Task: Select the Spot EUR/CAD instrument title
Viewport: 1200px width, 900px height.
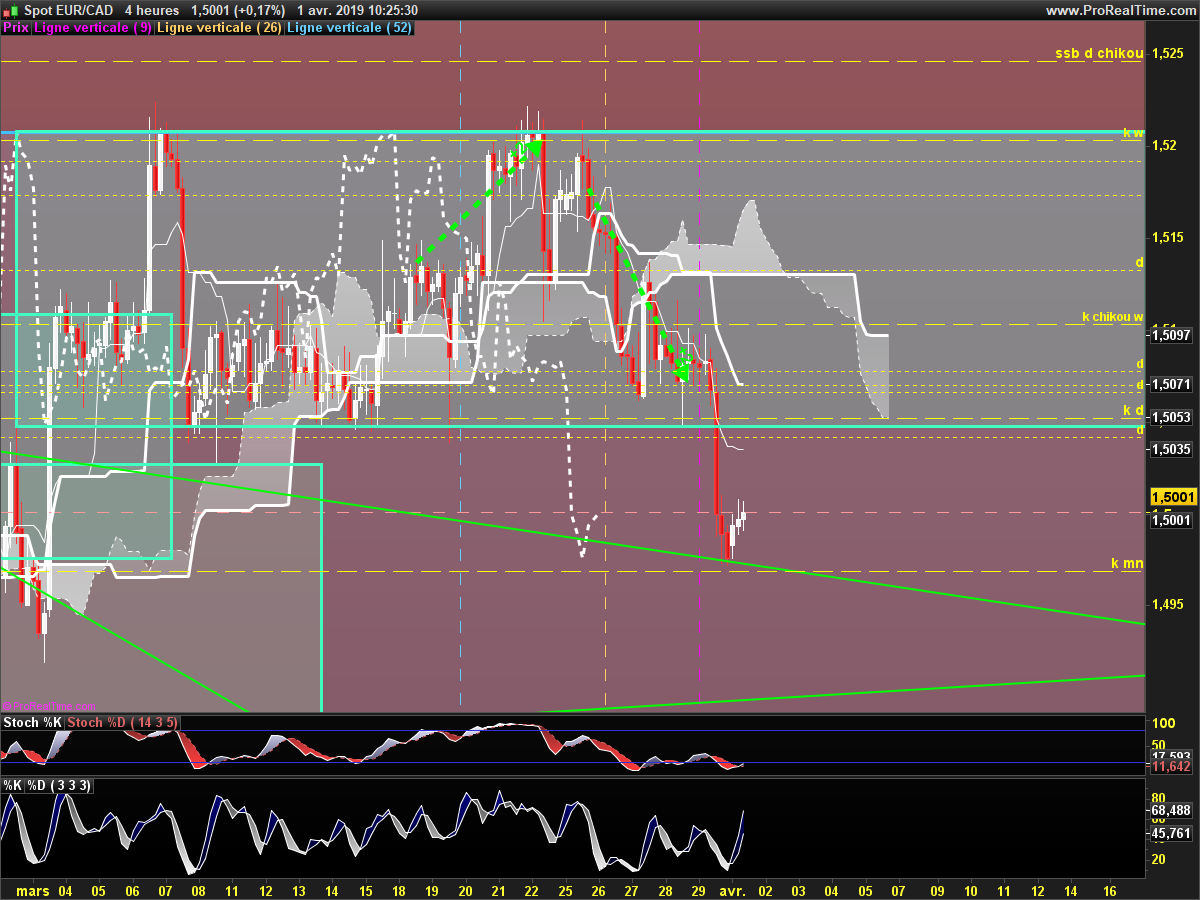Action: 71,10
